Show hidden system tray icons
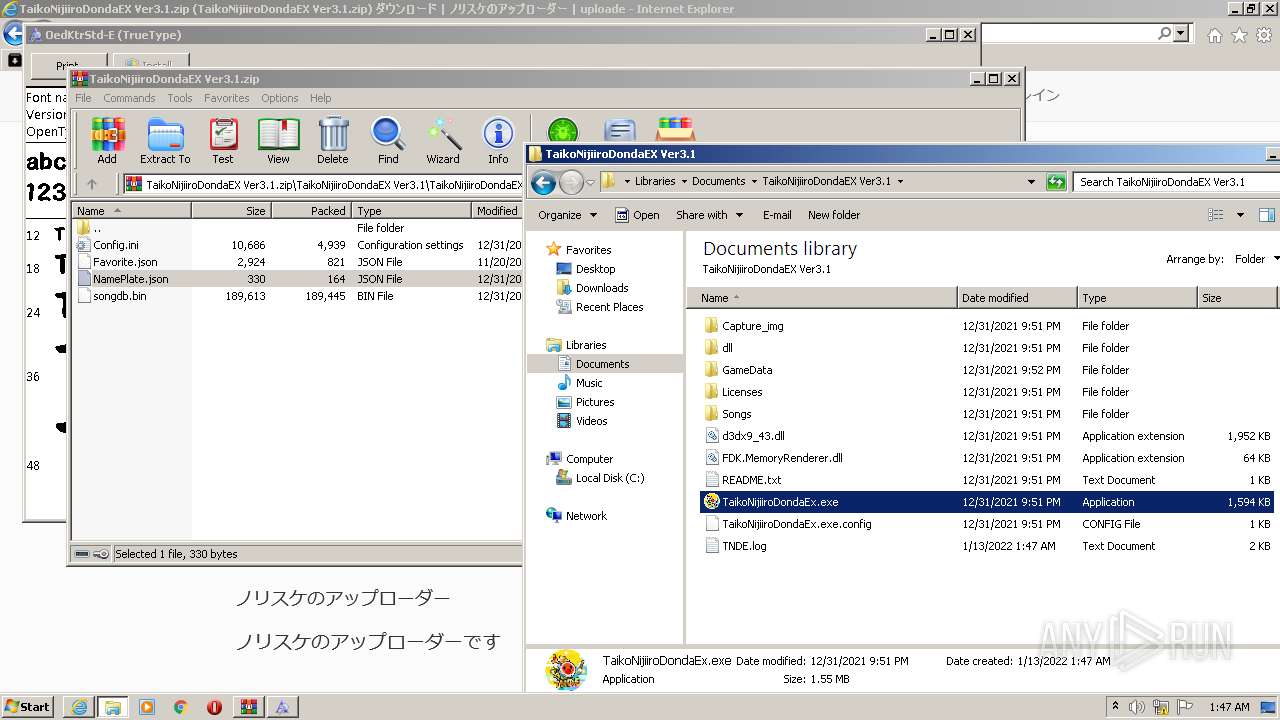 (x=1115, y=706)
